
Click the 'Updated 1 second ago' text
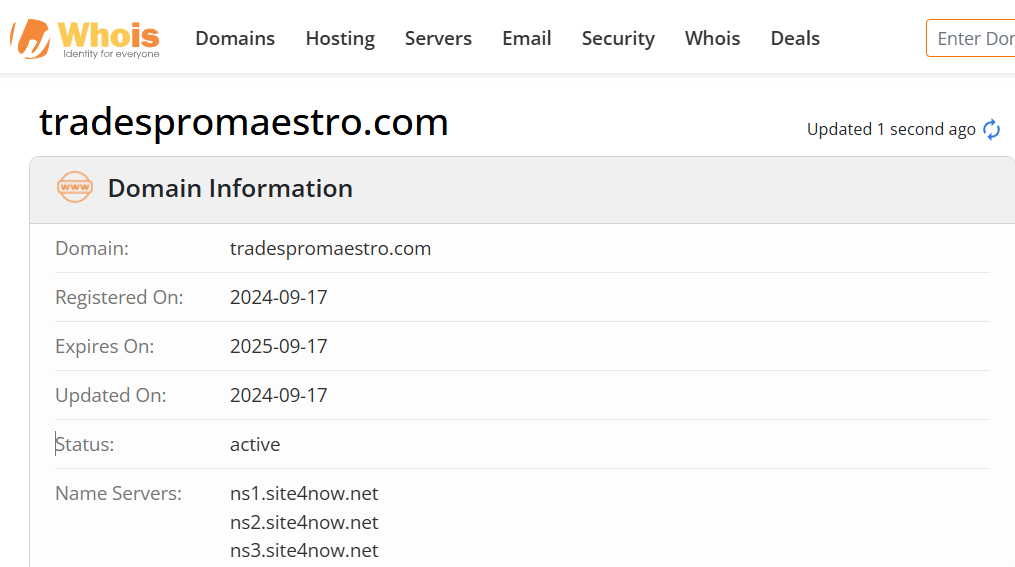(x=891, y=129)
